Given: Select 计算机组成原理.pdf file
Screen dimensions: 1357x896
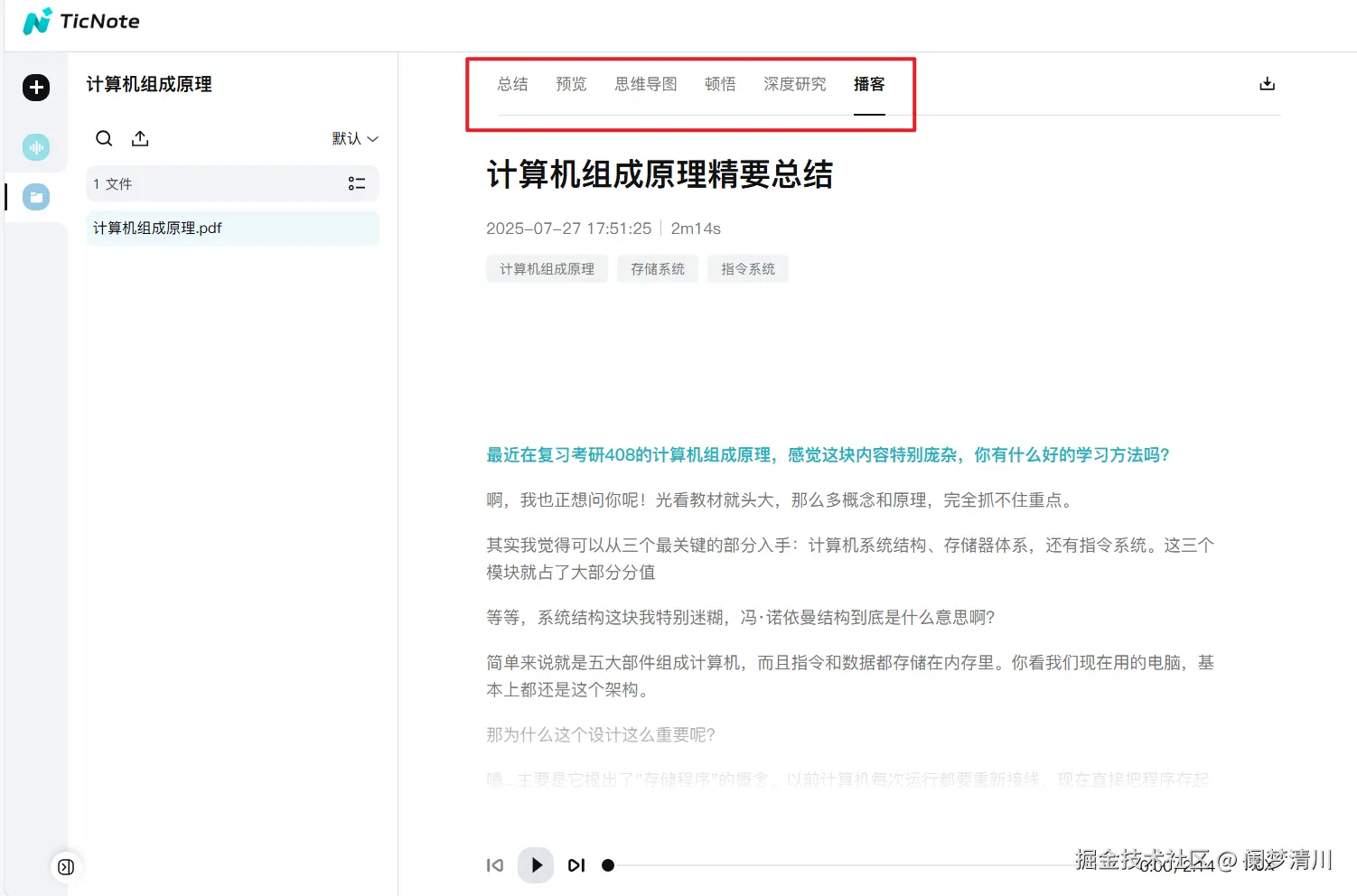Looking at the screenshot, I should click(x=233, y=229).
